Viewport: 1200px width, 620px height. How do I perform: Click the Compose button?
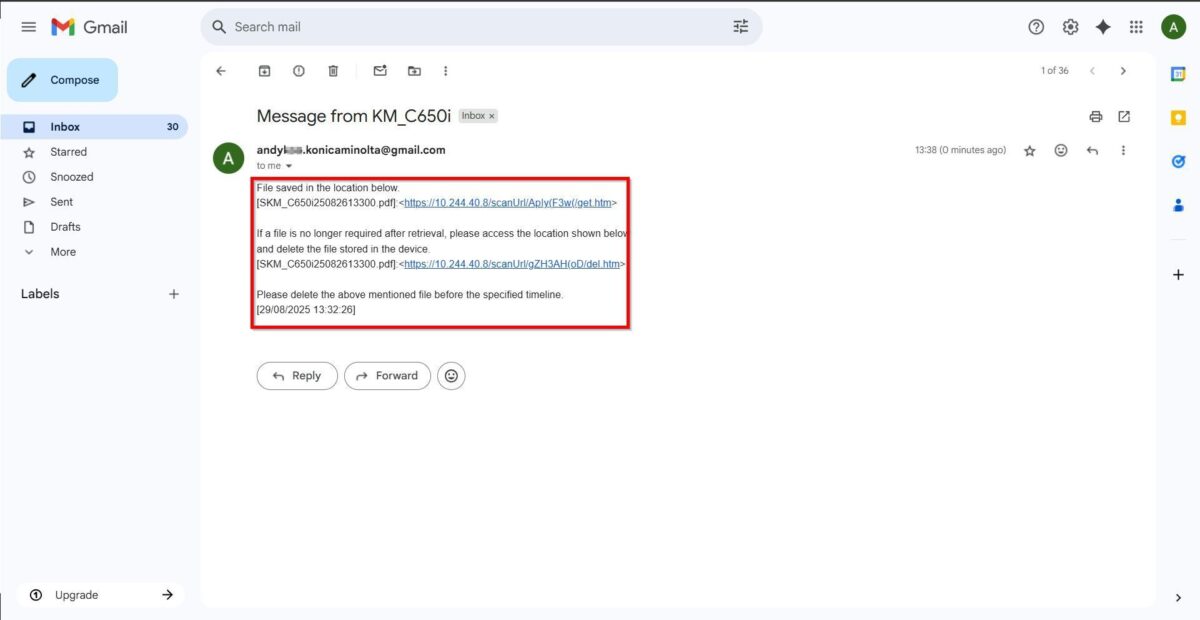(x=62, y=80)
